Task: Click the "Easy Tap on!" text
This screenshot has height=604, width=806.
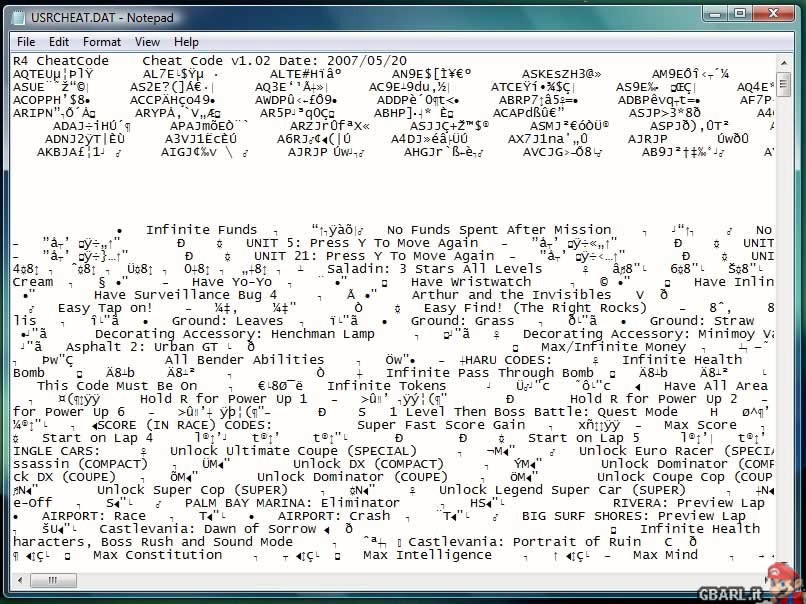Action: pos(105,308)
